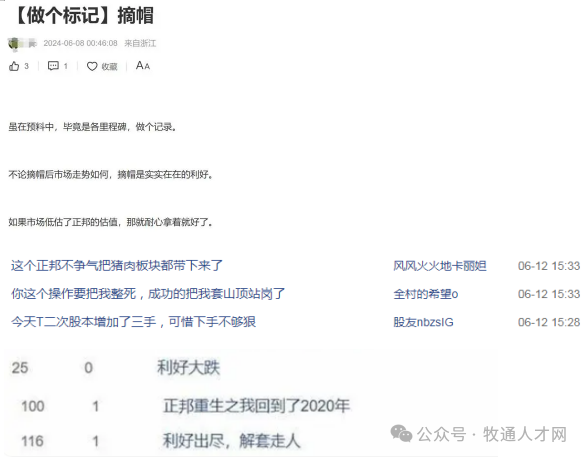This screenshot has width=585, height=457.
Task: Open comments via the speech bubble icon
Action: point(53,66)
